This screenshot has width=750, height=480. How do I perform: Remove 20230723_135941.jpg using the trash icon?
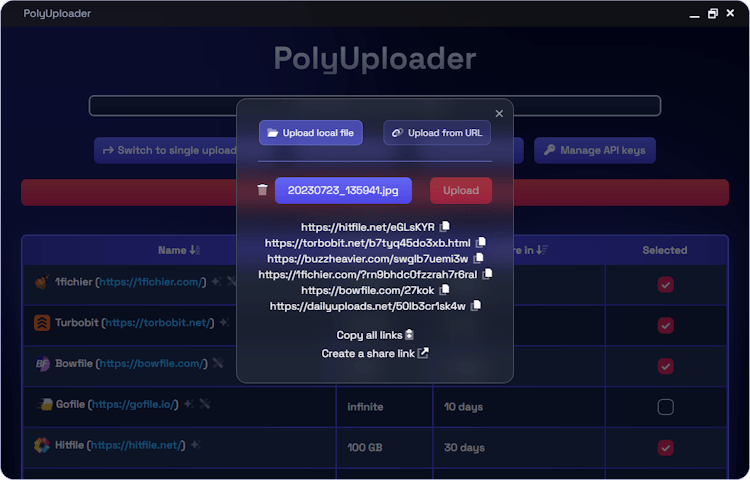[x=262, y=190]
